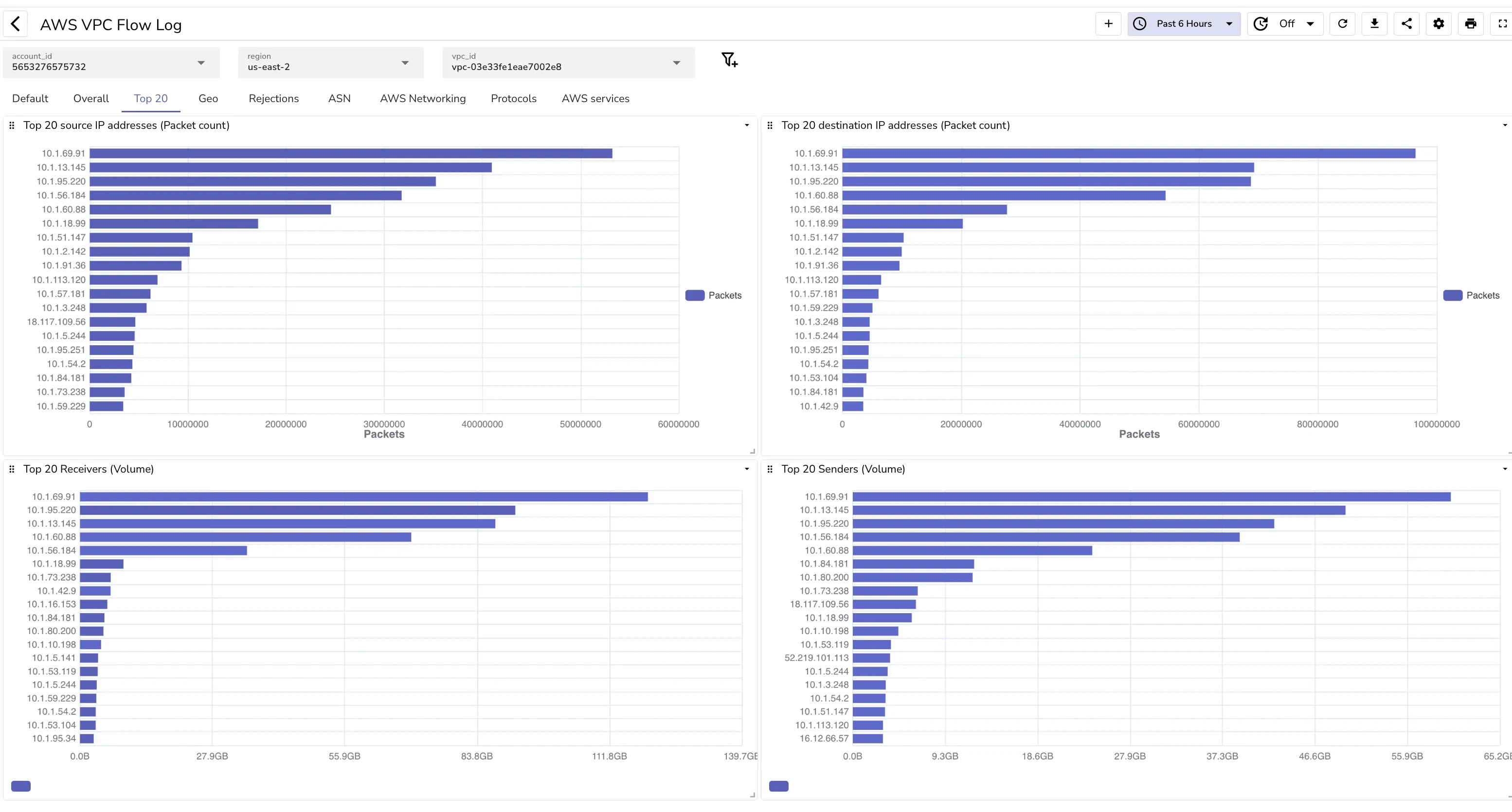The width and height of the screenshot is (1512, 812).
Task: Open Top 20 Senders panel menu arrow
Action: (1504, 469)
